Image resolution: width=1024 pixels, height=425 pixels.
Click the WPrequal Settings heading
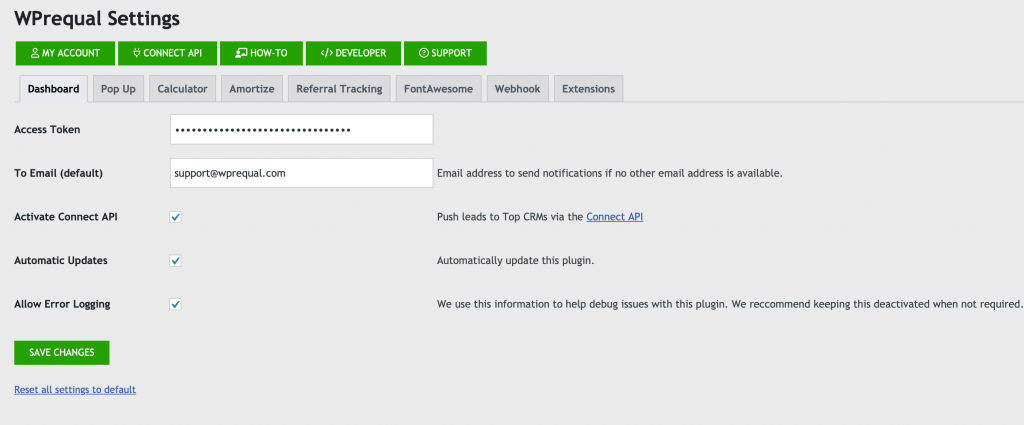[97, 19]
